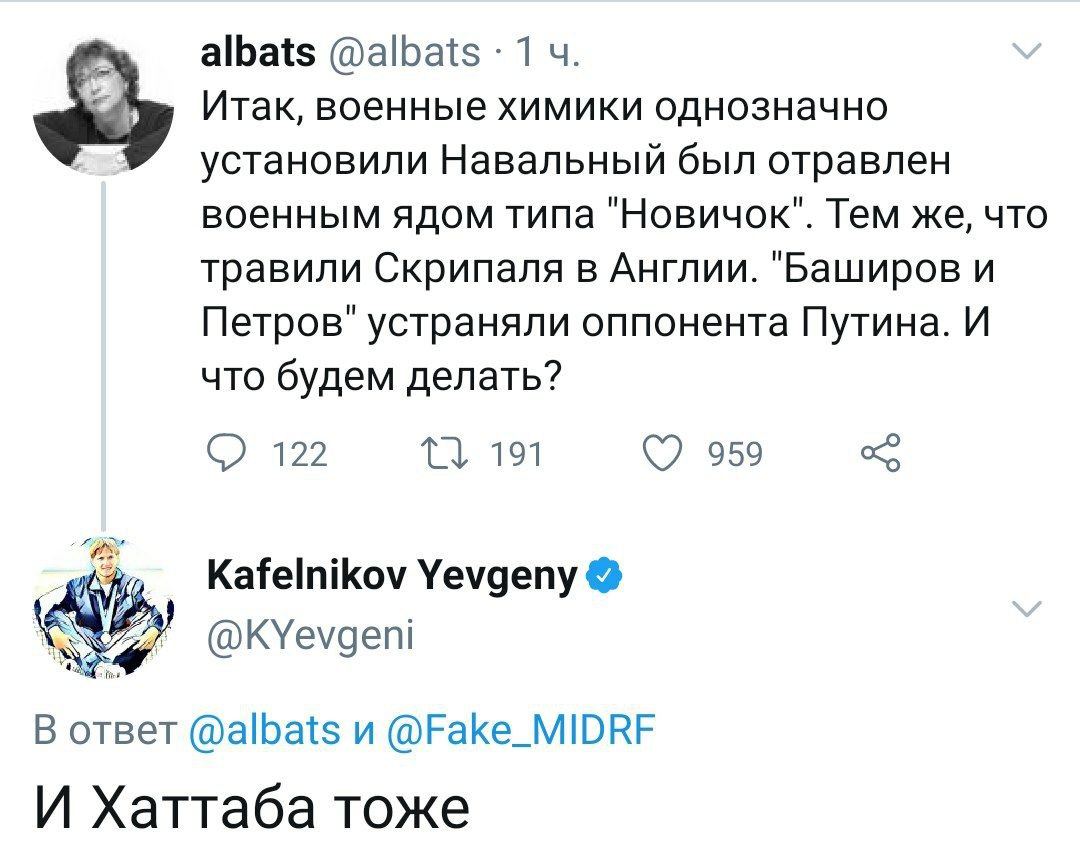Open Kafelnikov tweet options chevron
Screen dimensions: 1080x863
click(x=1027, y=608)
